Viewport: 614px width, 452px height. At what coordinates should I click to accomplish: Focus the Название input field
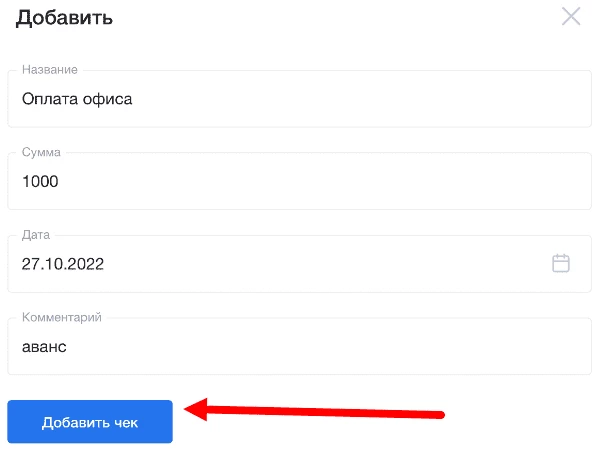point(299,99)
